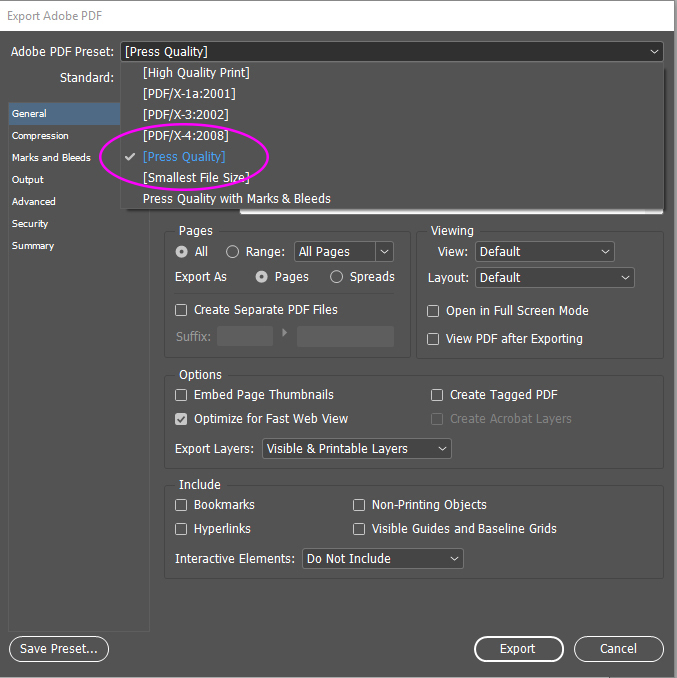Click the All Pages range field

point(335,252)
